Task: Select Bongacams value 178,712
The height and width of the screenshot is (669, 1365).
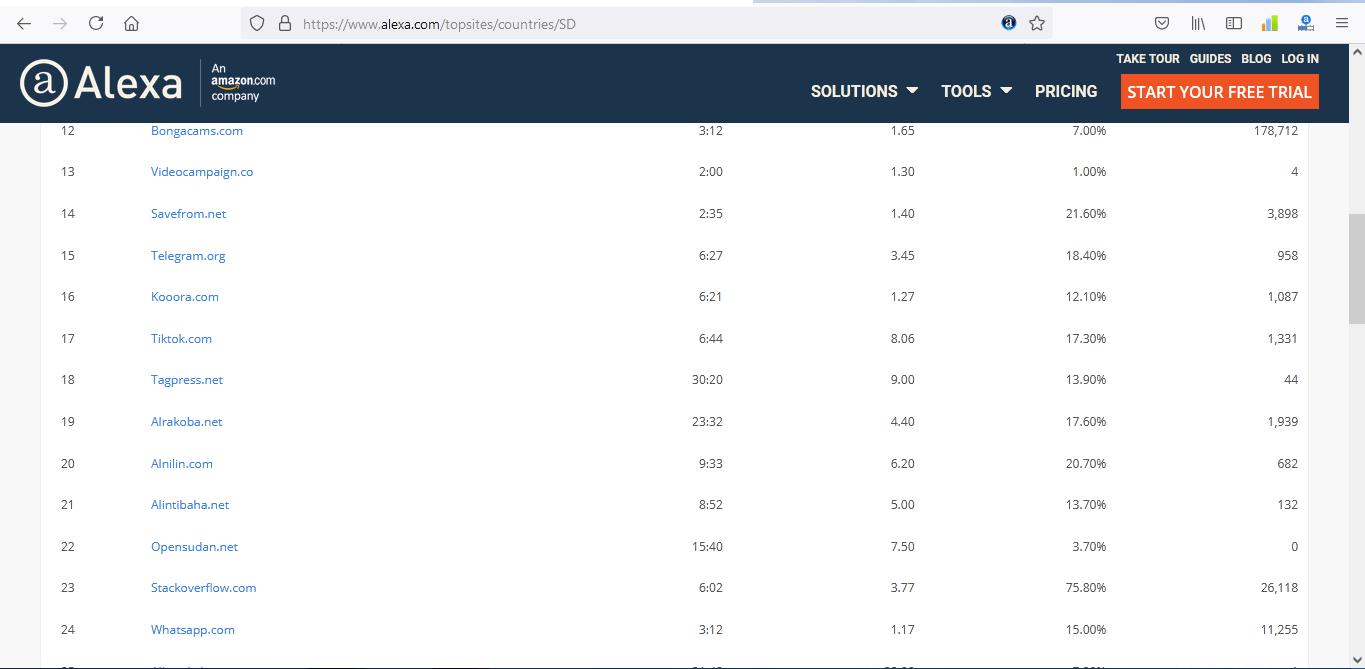Action: pos(1275,131)
